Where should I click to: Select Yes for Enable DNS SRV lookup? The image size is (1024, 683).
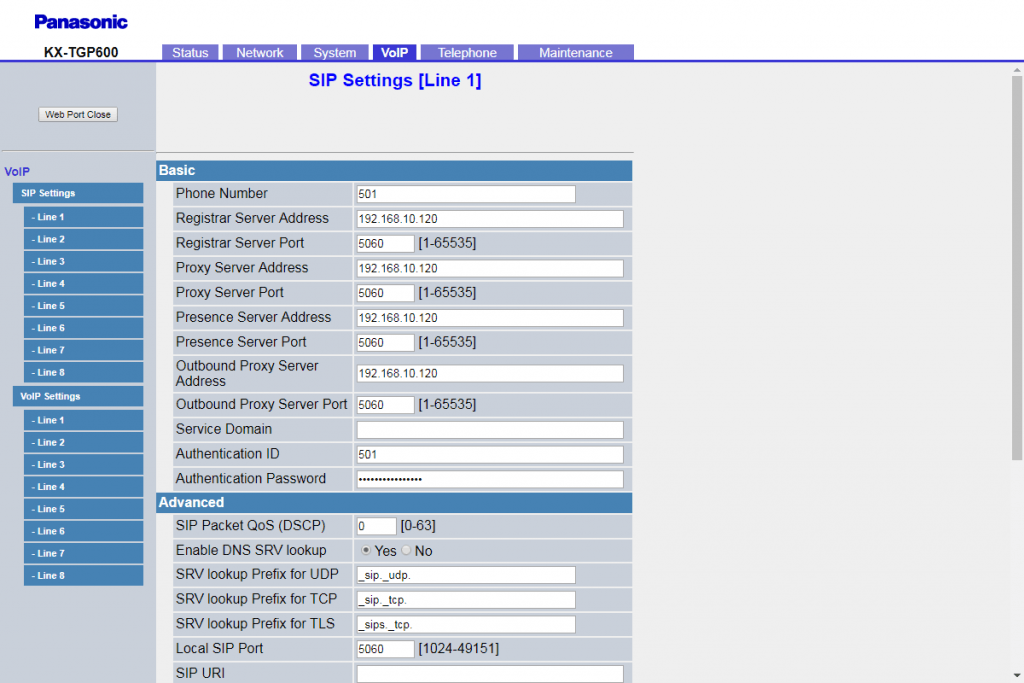366,550
